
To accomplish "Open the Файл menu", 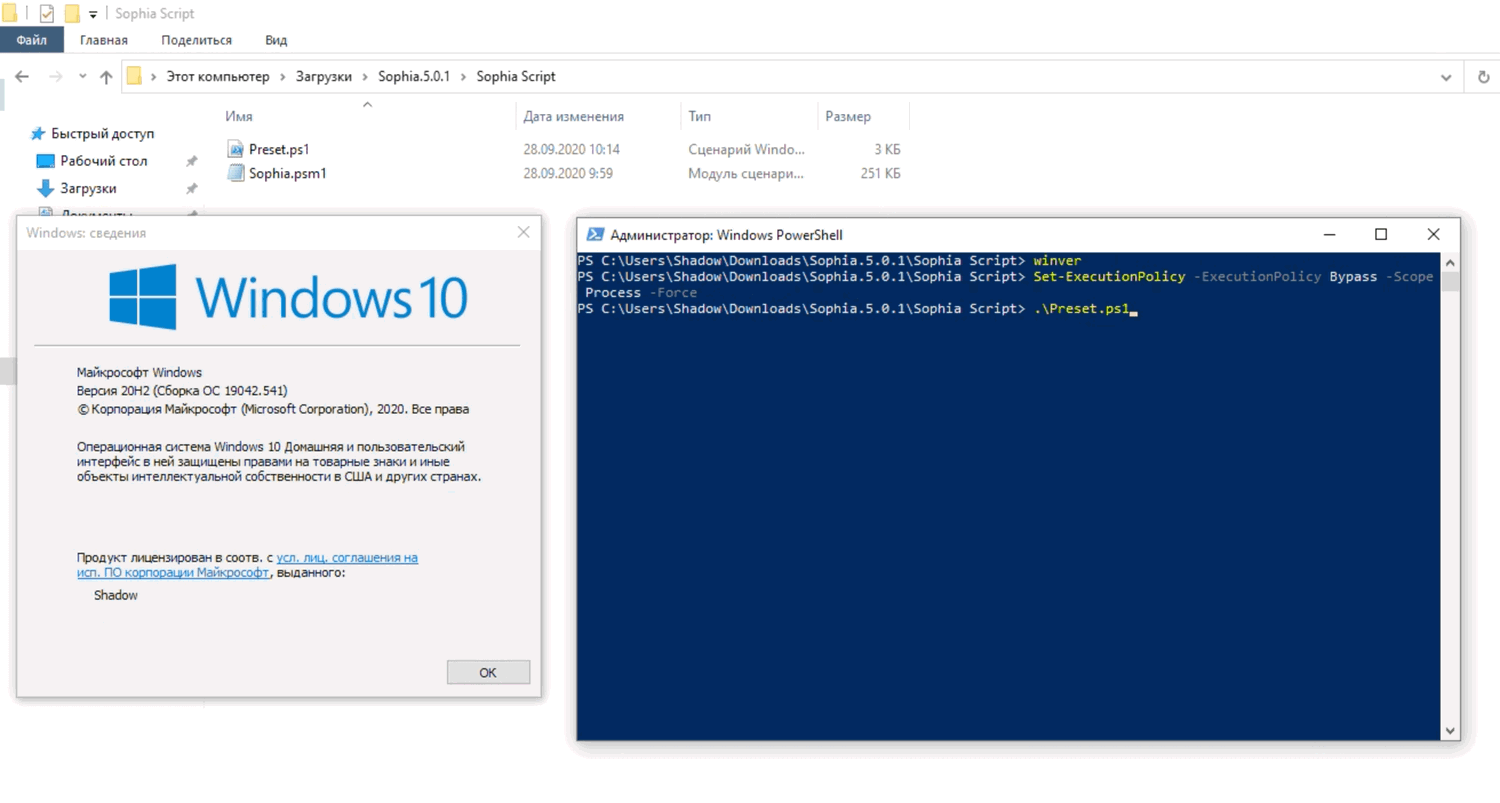I will tap(31, 40).
